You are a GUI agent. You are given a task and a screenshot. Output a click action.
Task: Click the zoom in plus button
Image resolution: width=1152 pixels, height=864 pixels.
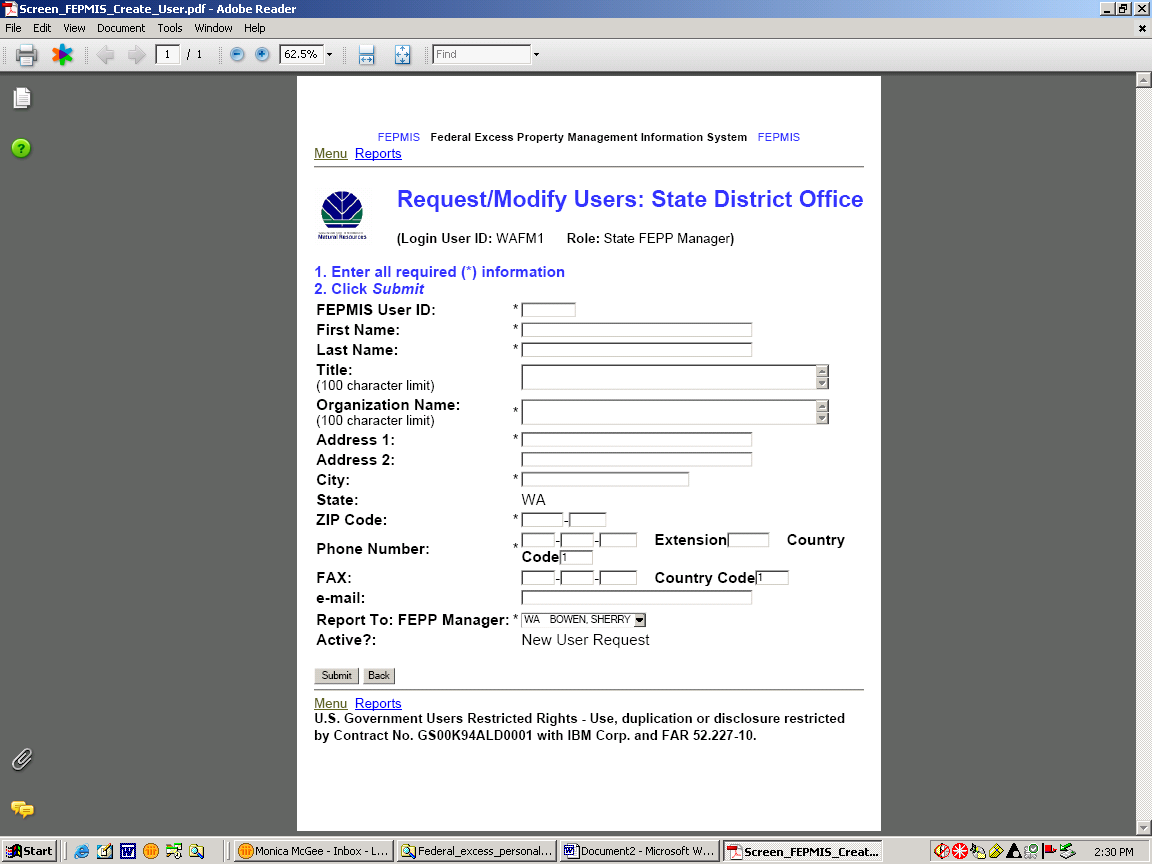pyautogui.click(x=262, y=54)
